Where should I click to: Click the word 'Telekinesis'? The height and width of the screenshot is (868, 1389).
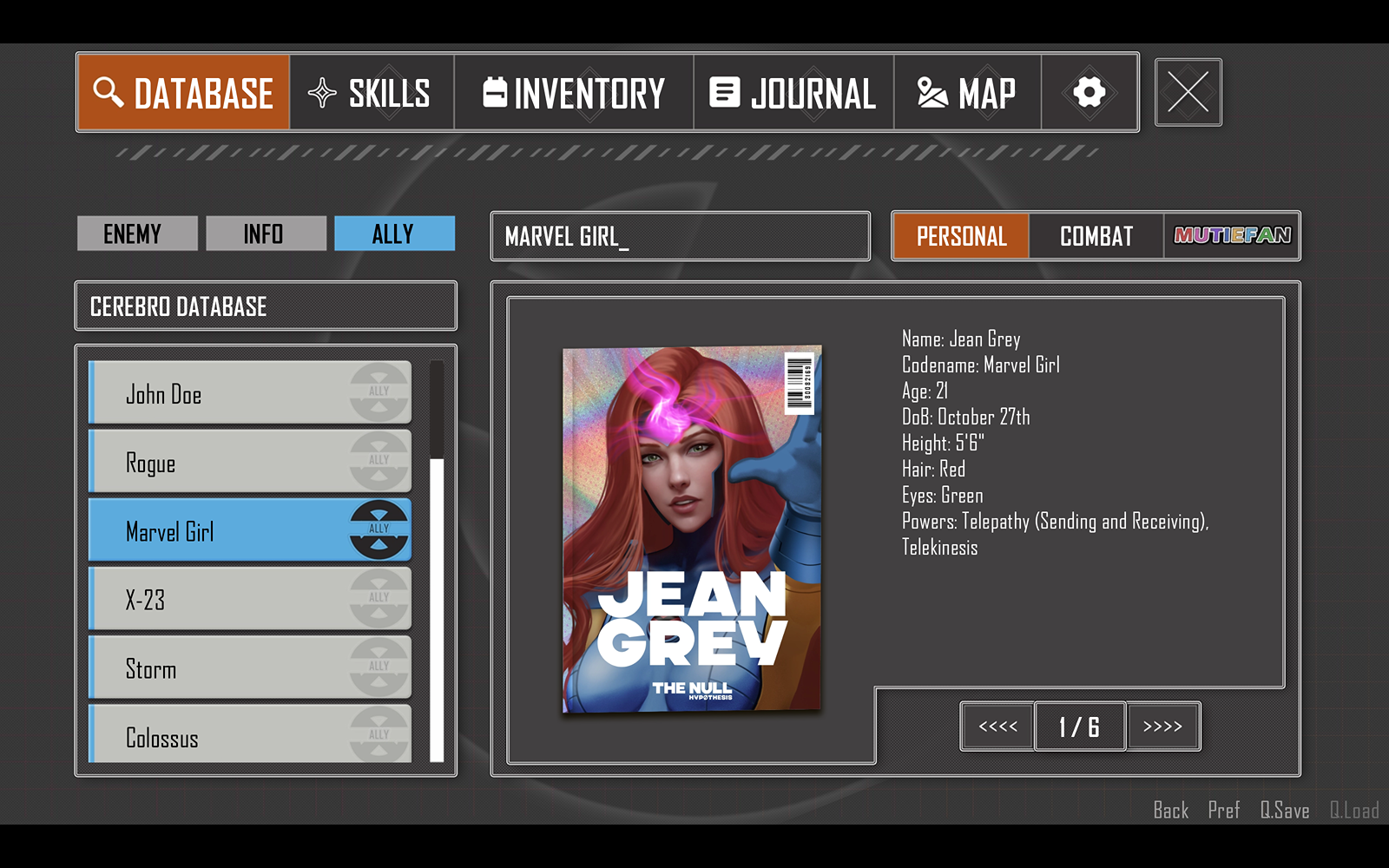(x=940, y=547)
